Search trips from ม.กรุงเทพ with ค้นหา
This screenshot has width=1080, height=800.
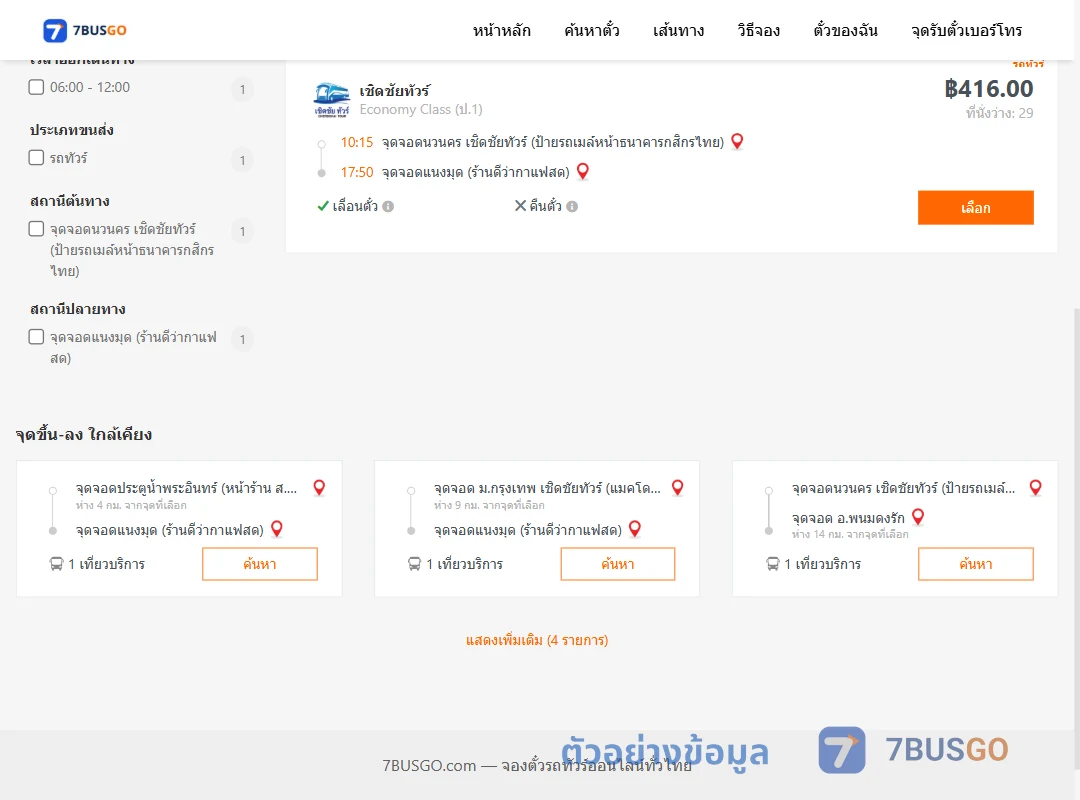point(618,564)
